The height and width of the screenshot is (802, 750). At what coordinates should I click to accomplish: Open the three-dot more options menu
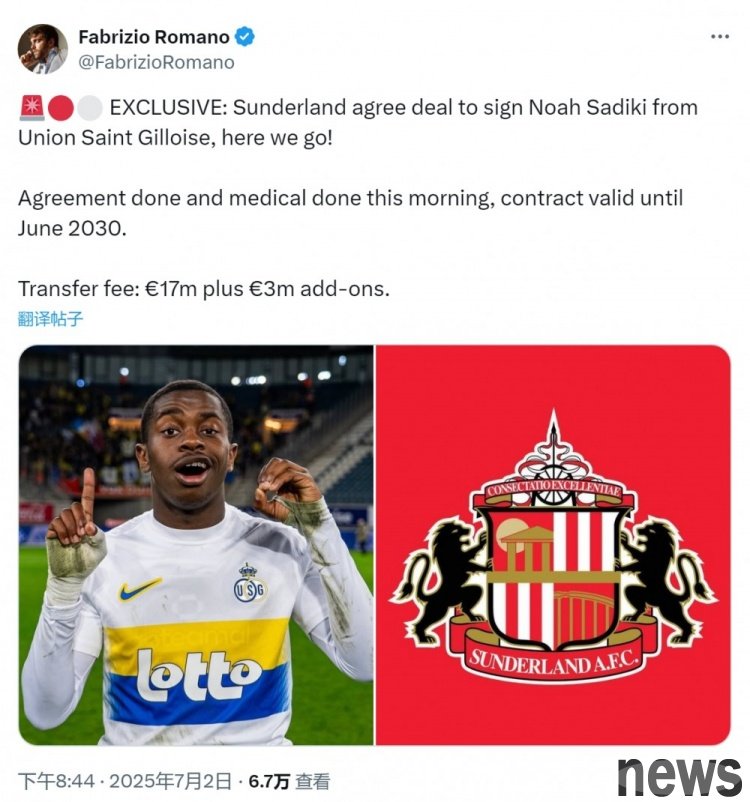(720, 36)
